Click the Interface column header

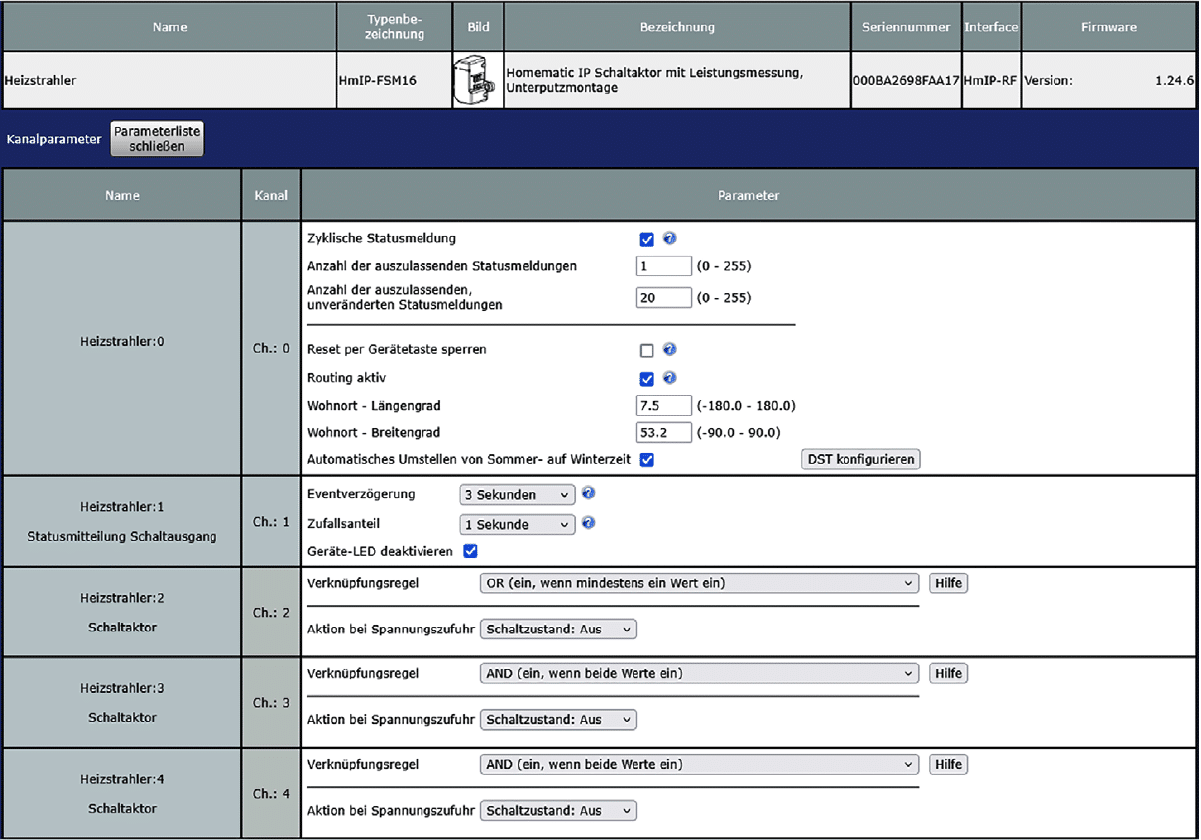pyautogui.click(x=991, y=27)
